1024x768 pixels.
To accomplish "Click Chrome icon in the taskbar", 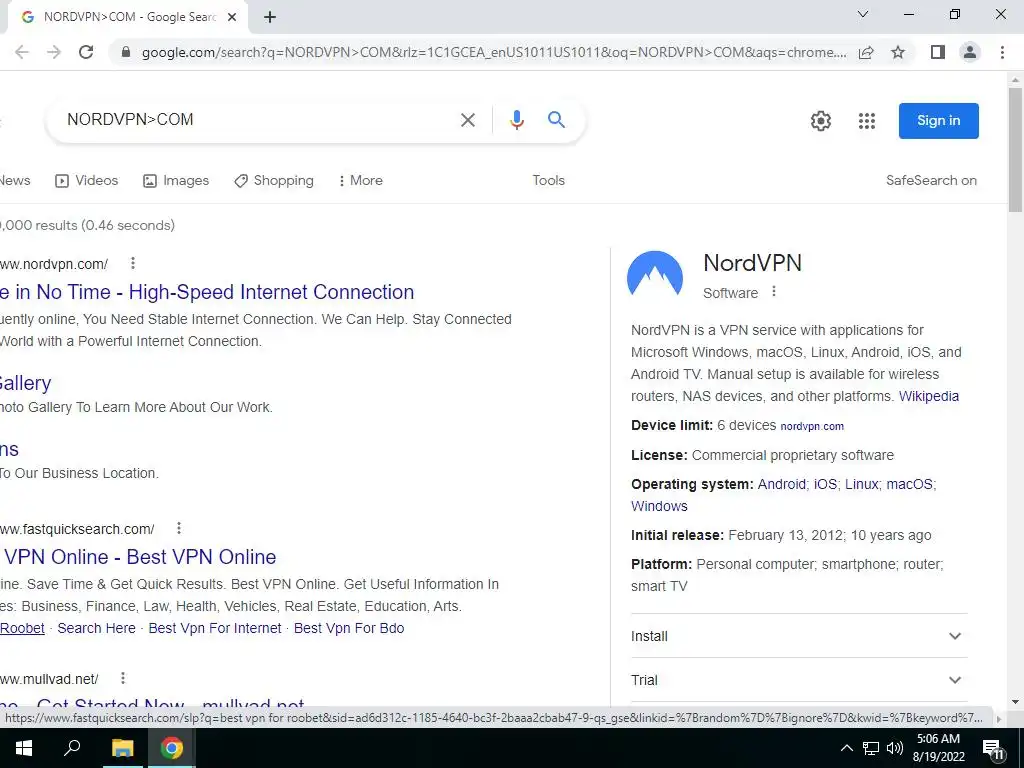I will coord(172,748).
